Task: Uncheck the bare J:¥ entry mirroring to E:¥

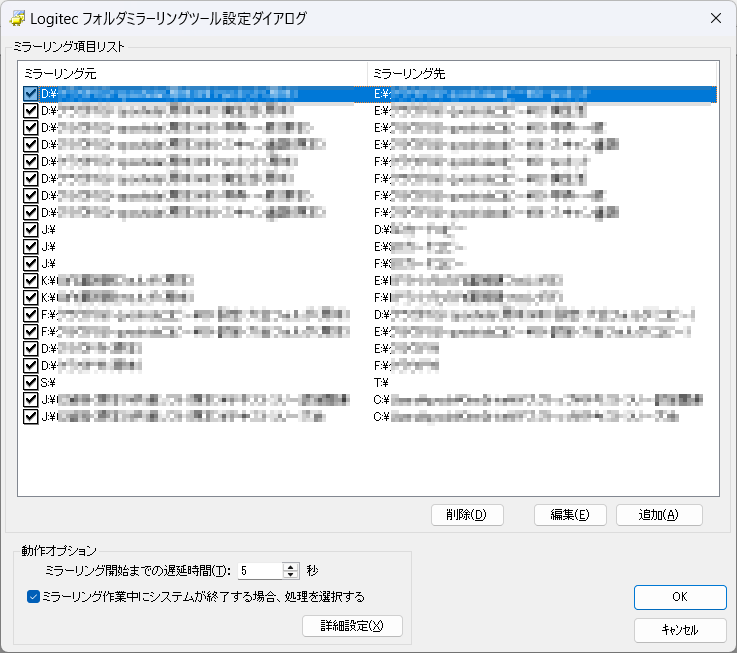Action: 31,246
